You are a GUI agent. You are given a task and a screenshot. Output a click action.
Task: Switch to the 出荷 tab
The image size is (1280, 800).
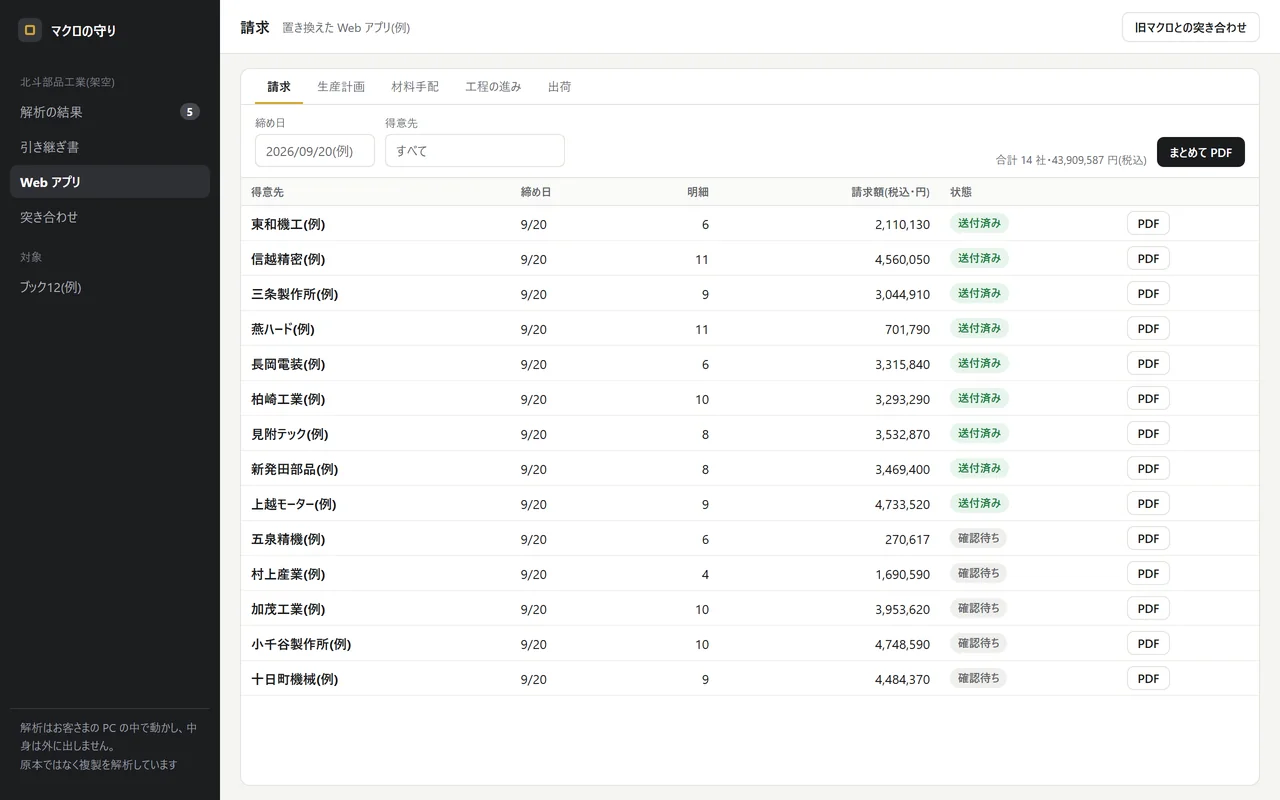(560, 87)
